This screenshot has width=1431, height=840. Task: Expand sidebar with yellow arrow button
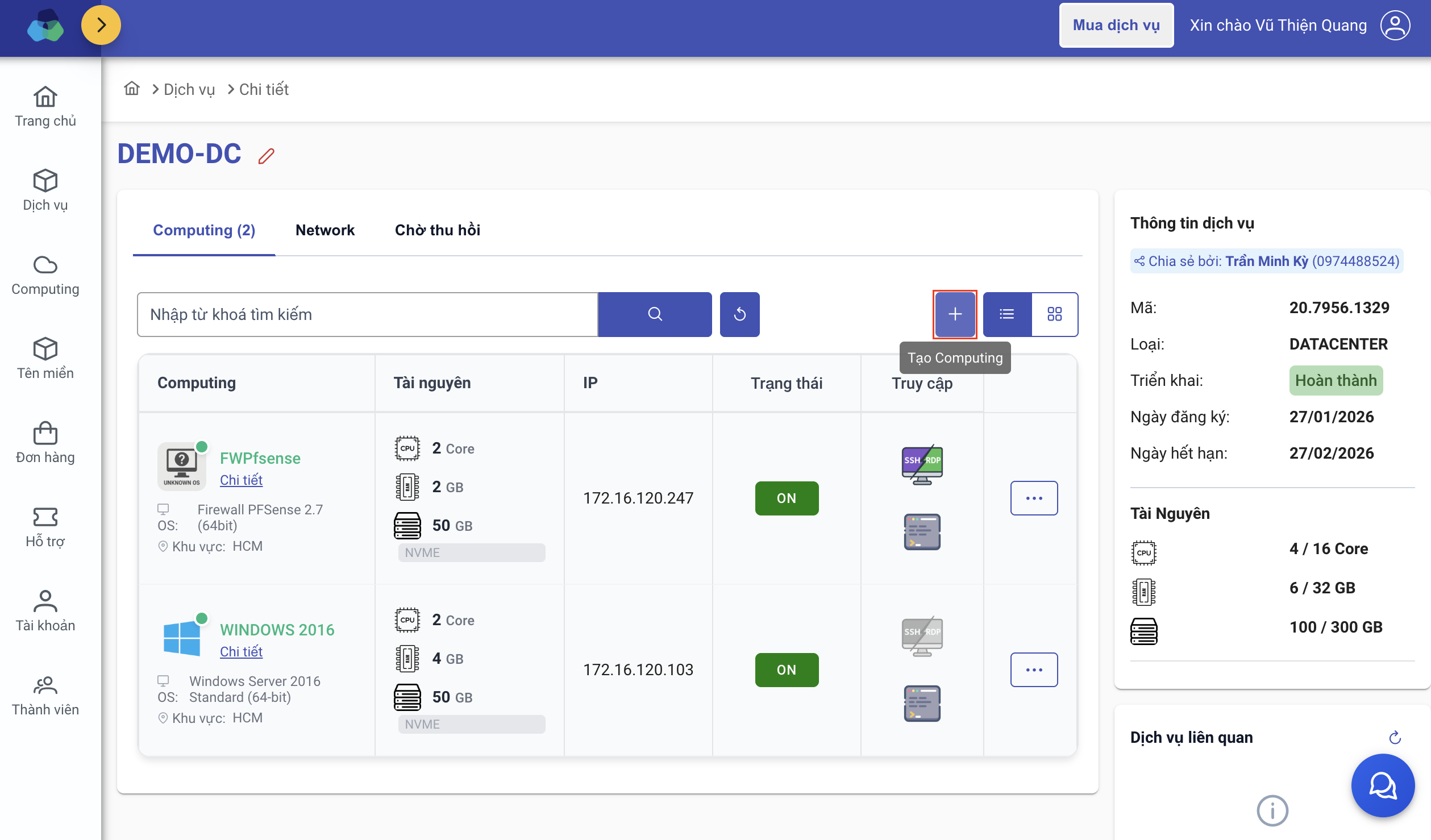(x=101, y=25)
